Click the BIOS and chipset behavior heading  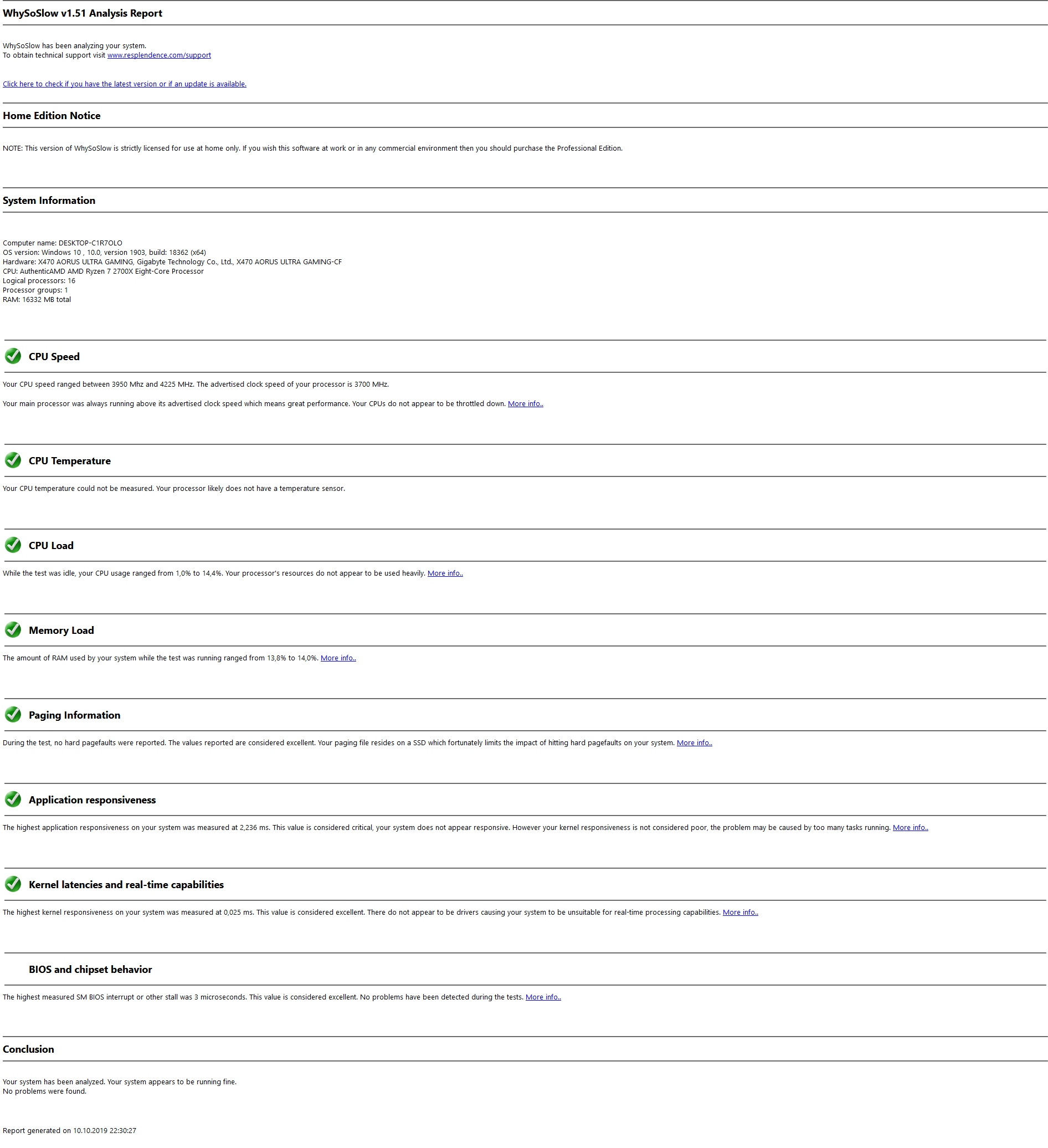click(90, 970)
